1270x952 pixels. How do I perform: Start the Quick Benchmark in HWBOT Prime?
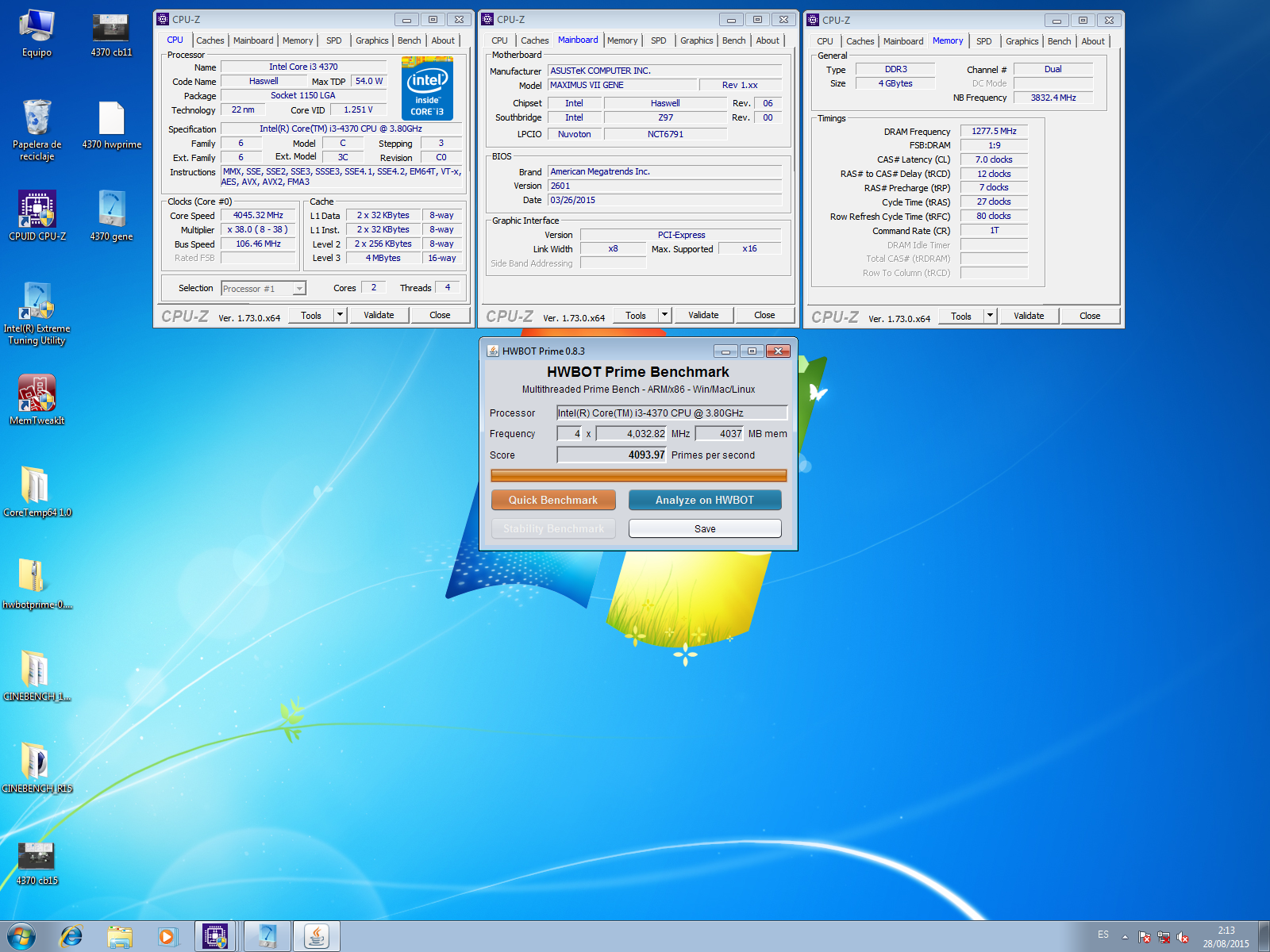tap(553, 500)
